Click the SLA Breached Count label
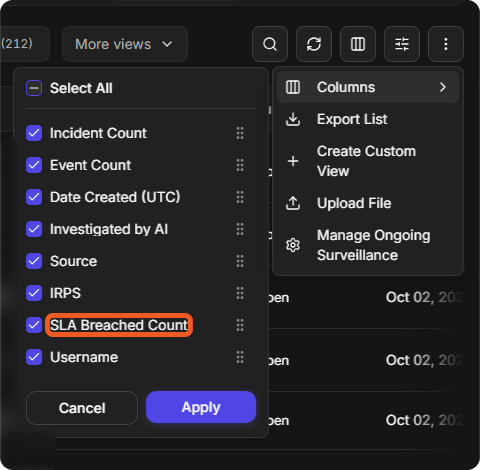The image size is (480, 470). click(119, 325)
